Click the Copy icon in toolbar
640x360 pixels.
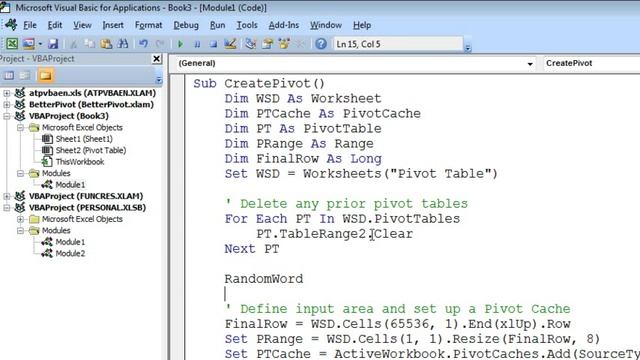(x=89, y=44)
